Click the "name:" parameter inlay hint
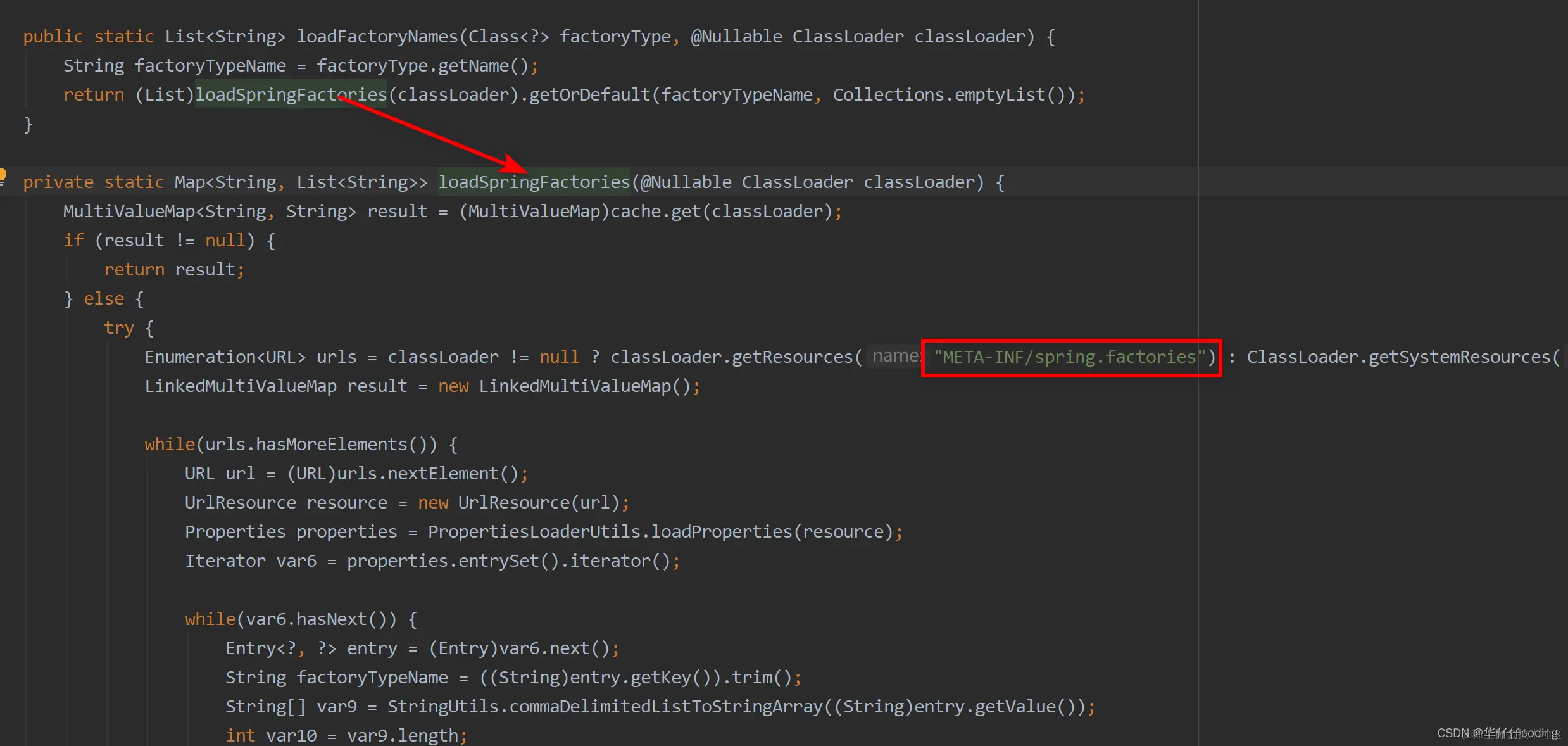Screen dimensions: 1568x746 click(x=894, y=356)
